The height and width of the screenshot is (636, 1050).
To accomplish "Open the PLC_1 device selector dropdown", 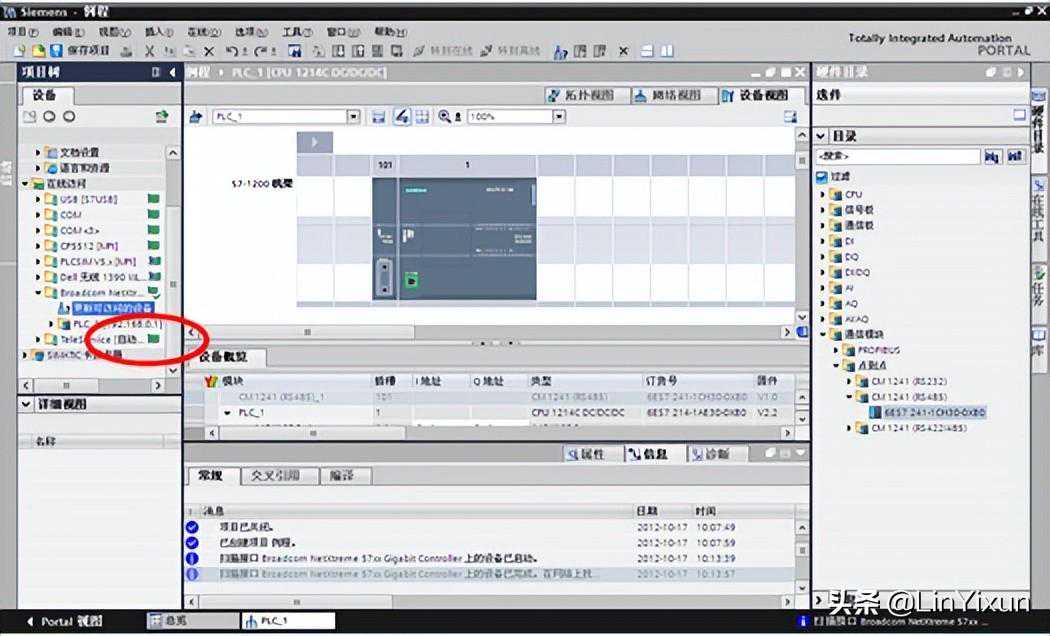I will (x=353, y=117).
